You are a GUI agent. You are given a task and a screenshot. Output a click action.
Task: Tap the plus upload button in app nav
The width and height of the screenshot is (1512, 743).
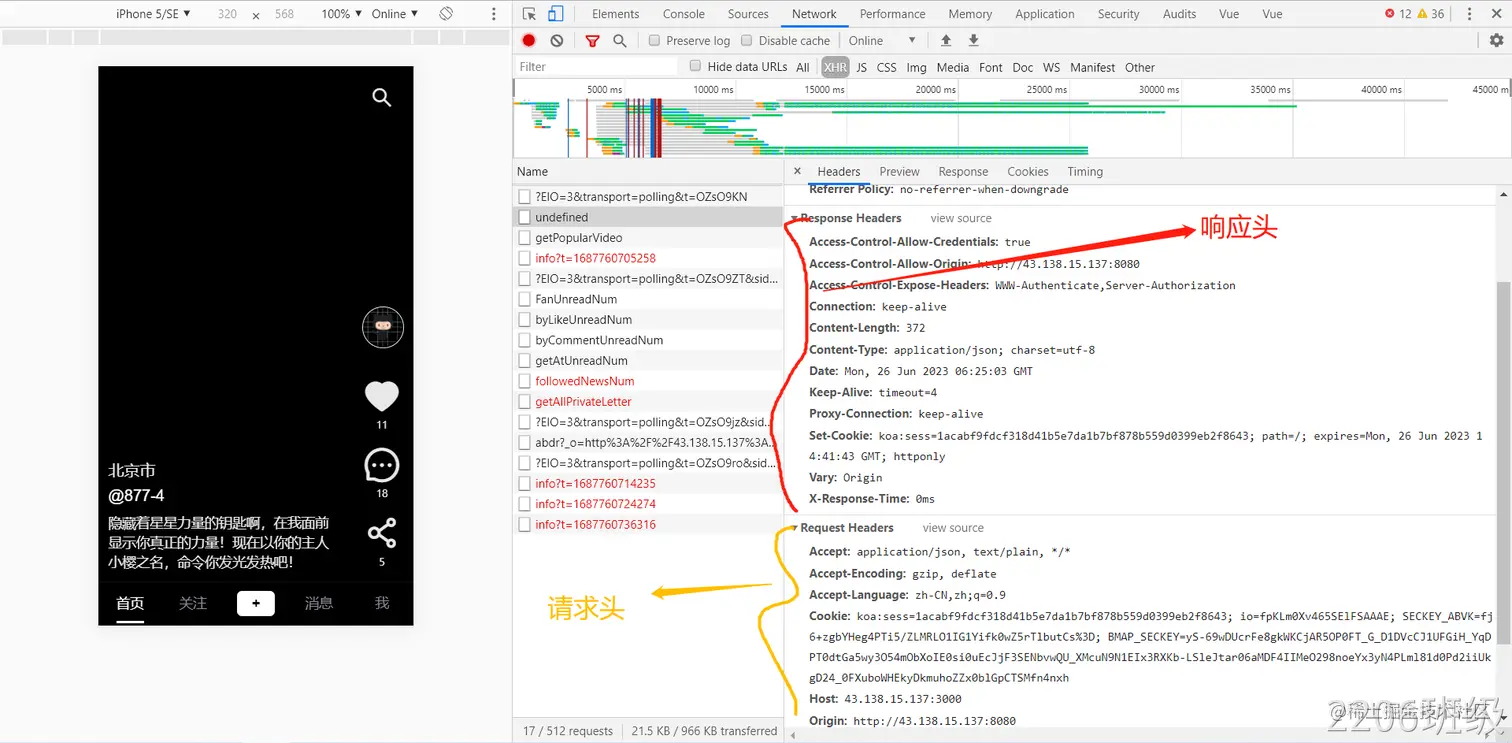[256, 603]
